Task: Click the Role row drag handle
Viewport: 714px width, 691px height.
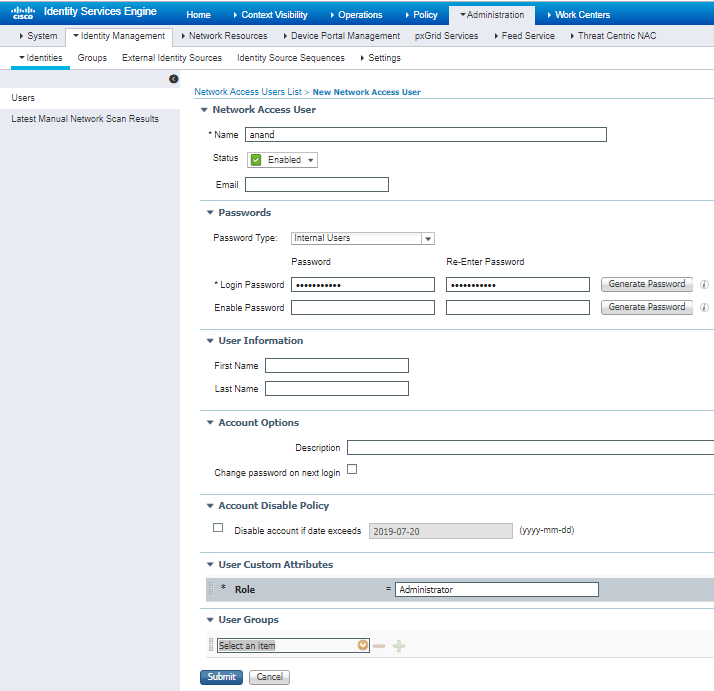Action: tap(211, 589)
